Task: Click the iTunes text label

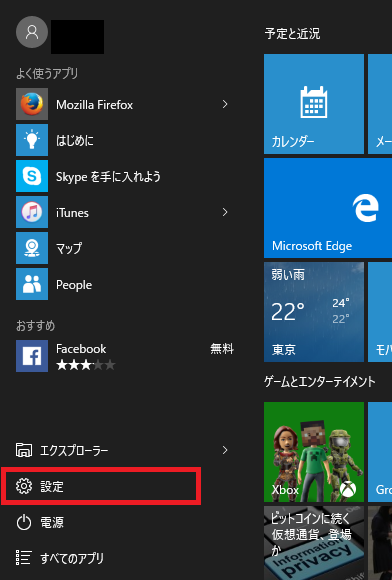Action: [72, 213]
